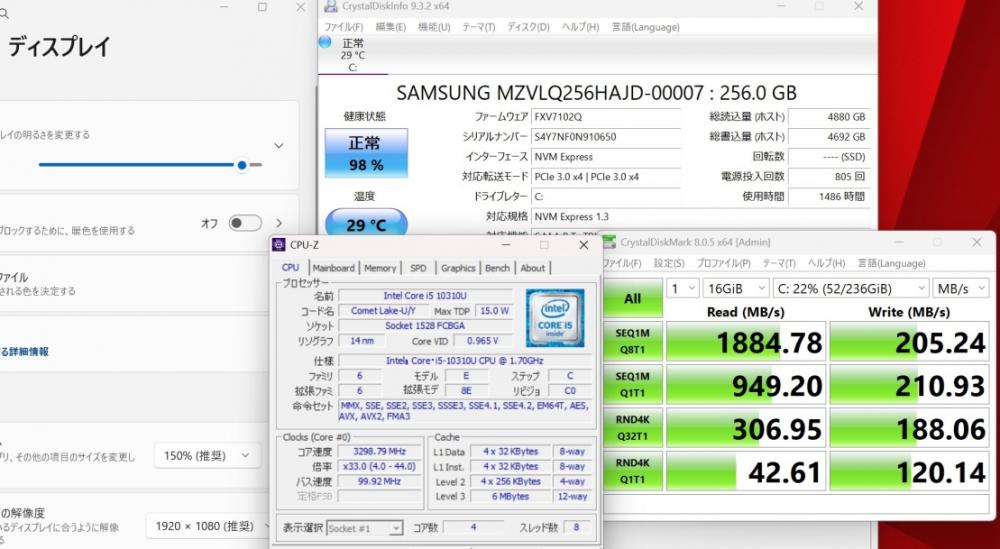Click the PCIe 3.0 x4 transfer mode field
The height and width of the screenshot is (549, 1000).
(x=606, y=177)
